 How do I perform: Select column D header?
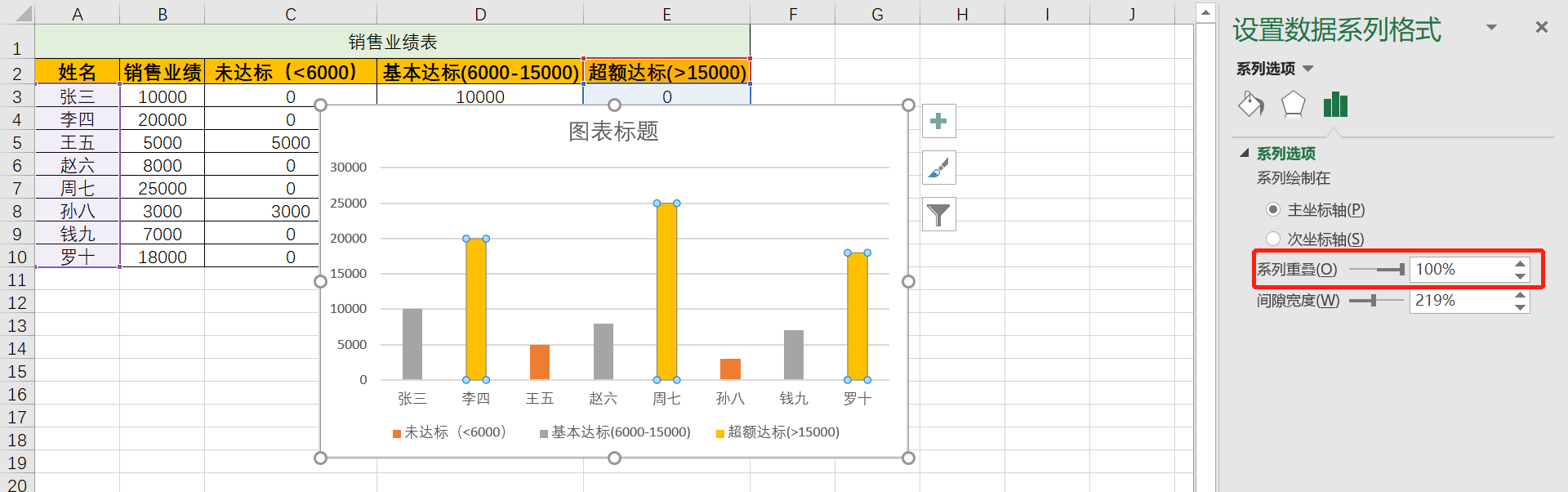click(x=480, y=14)
